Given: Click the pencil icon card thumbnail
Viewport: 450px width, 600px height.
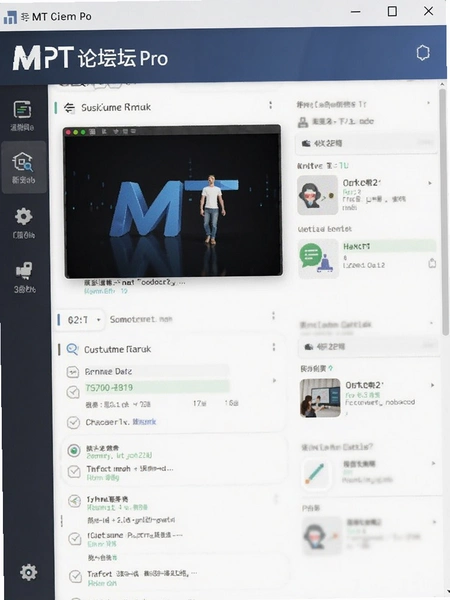Looking at the screenshot, I should (x=316, y=474).
